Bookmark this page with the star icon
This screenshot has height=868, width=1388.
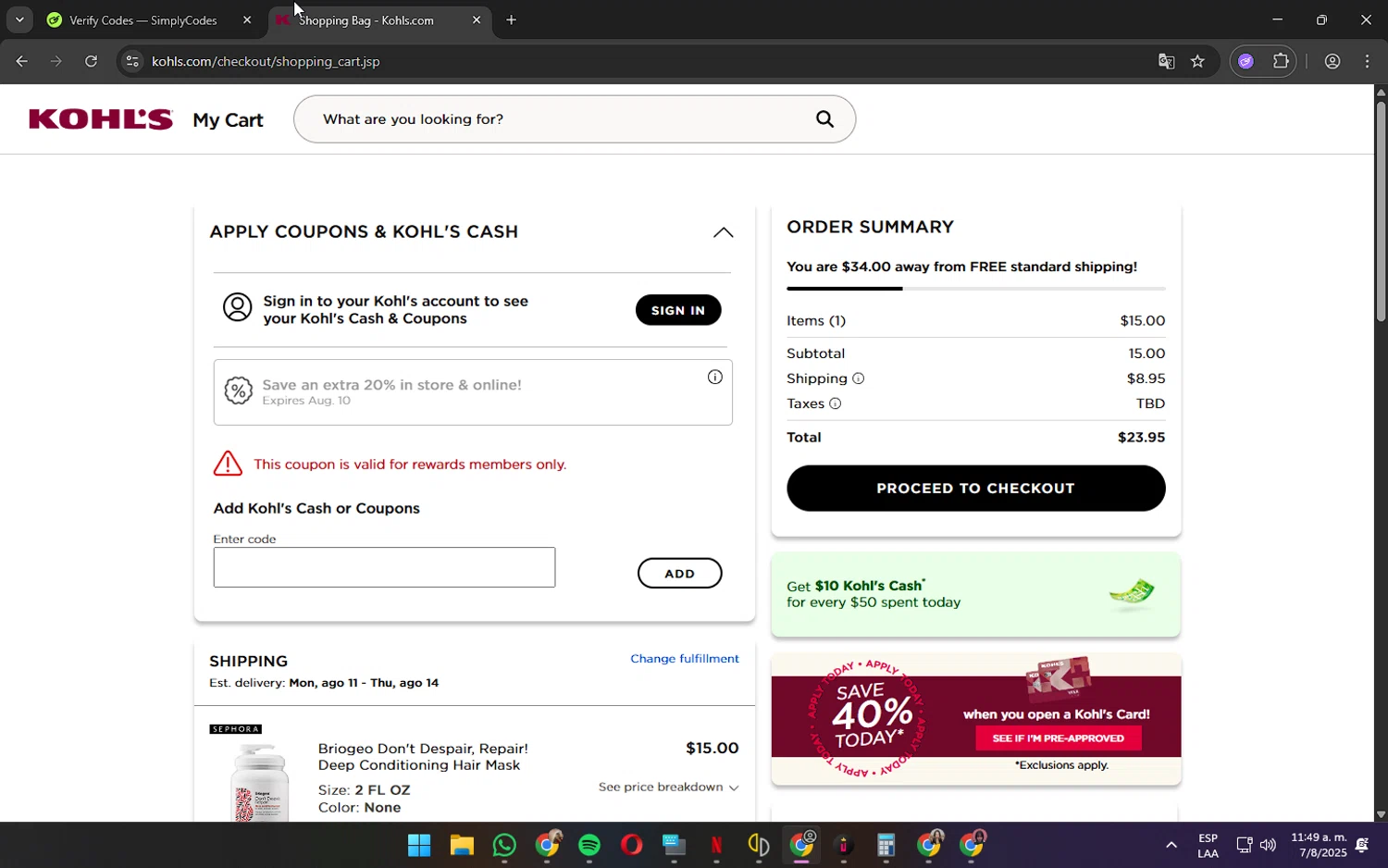point(1197,61)
